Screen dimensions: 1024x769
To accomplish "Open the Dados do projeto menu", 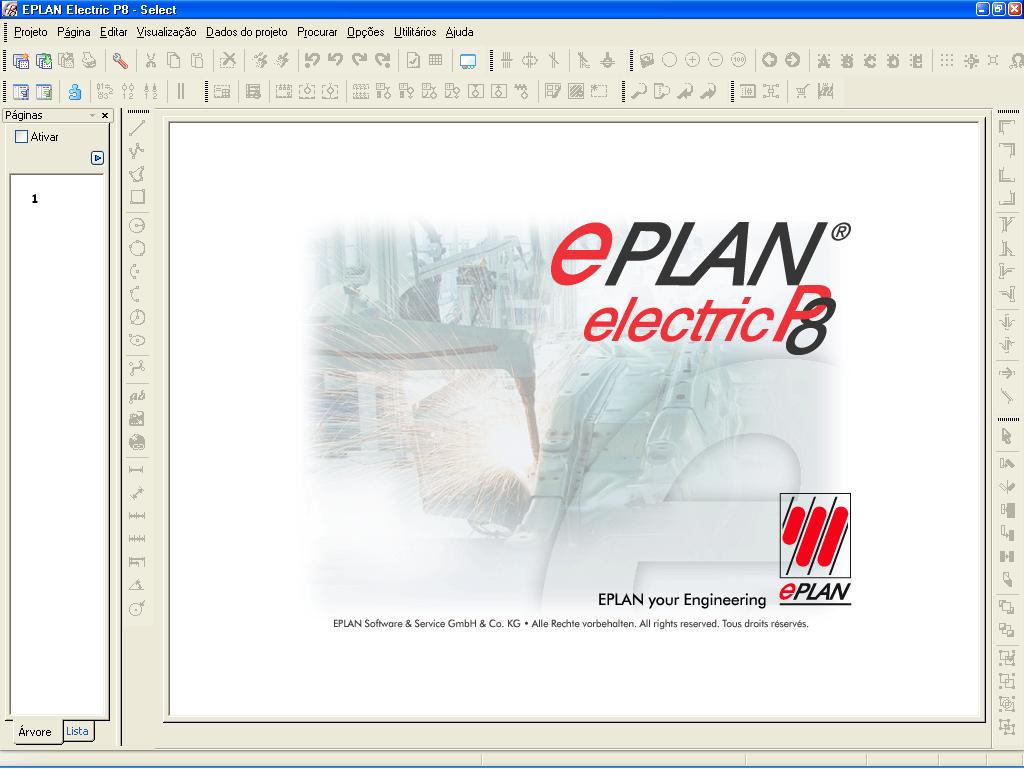I will click(x=247, y=32).
